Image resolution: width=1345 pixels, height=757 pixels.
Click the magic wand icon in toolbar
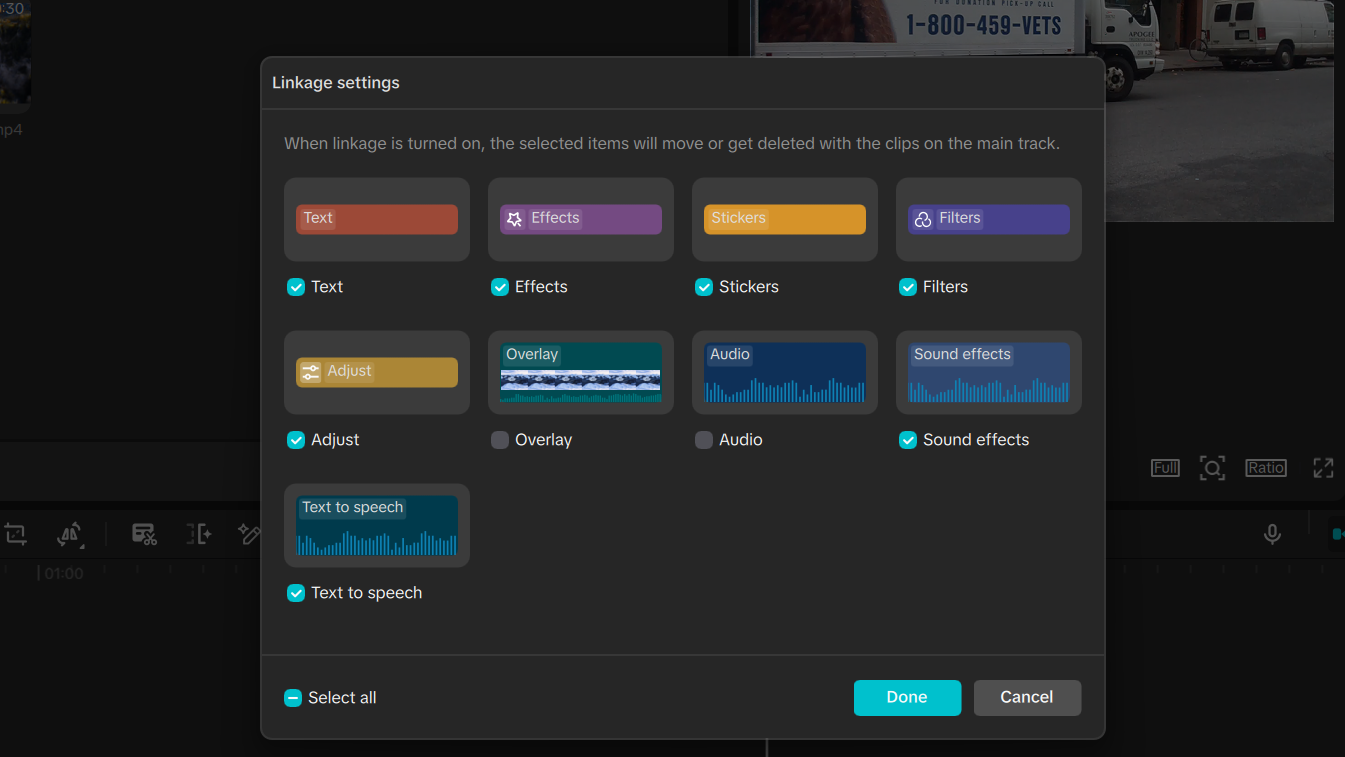[x=249, y=534]
